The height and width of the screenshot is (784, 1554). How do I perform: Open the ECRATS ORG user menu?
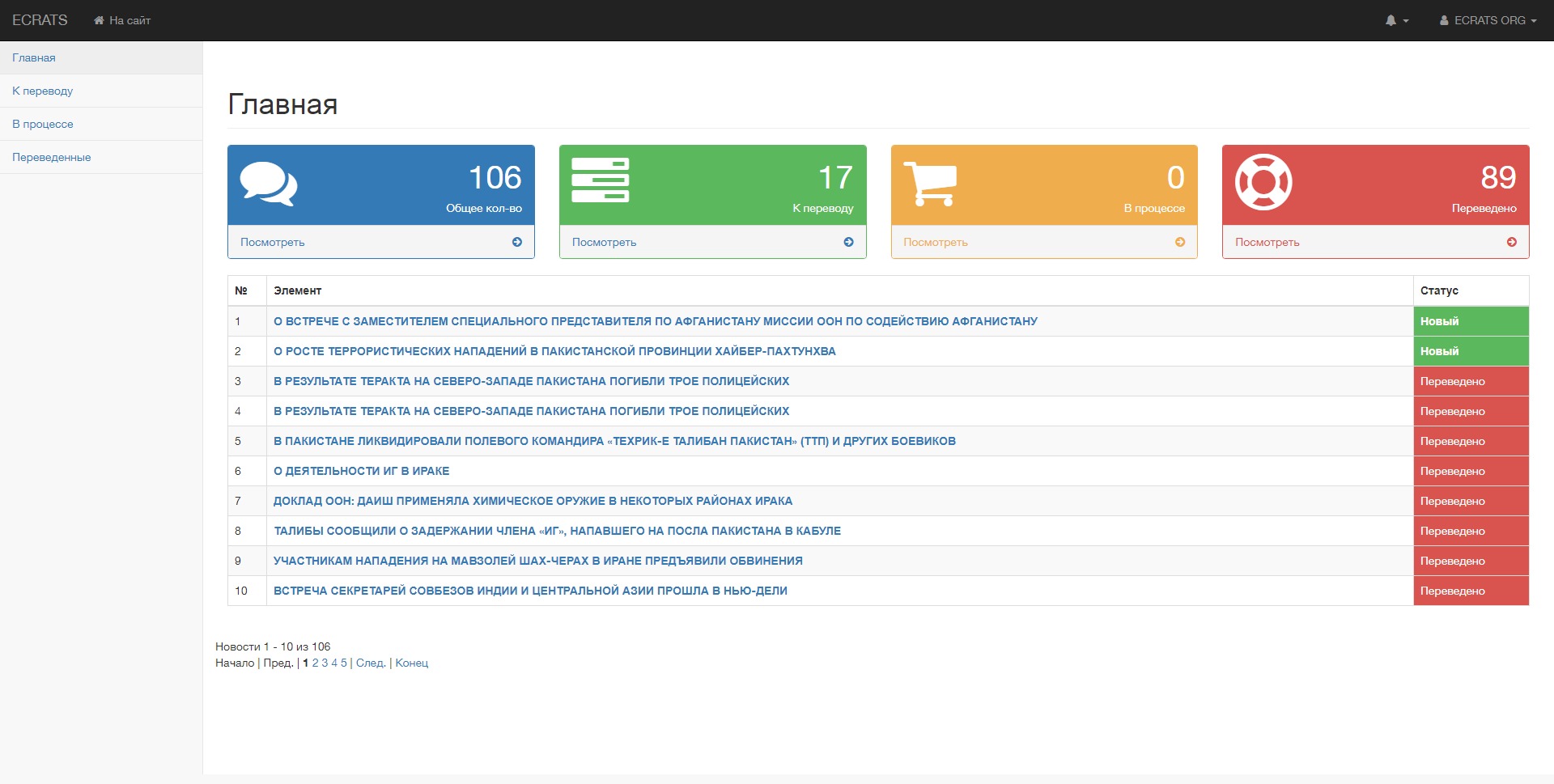click(x=1488, y=20)
